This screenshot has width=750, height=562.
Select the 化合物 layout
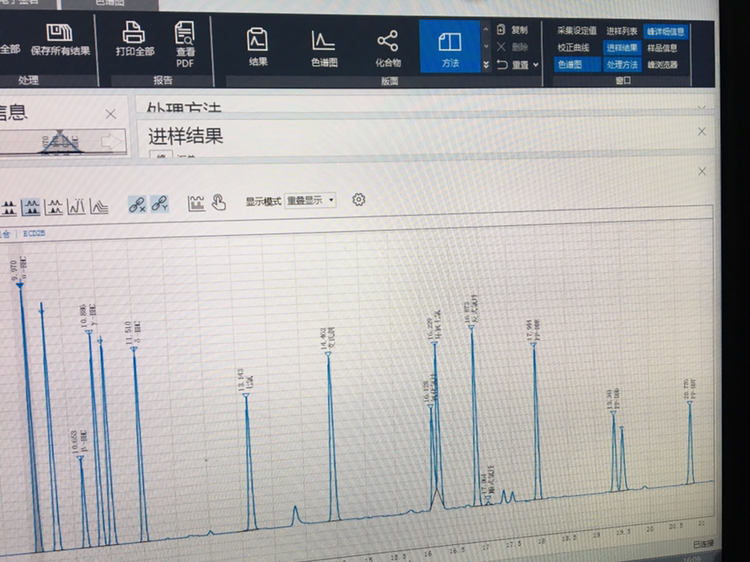coord(387,48)
